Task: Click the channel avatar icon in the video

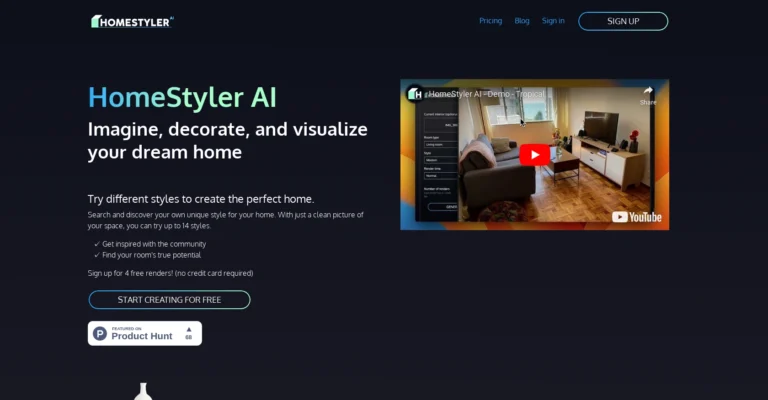Action: [414, 93]
